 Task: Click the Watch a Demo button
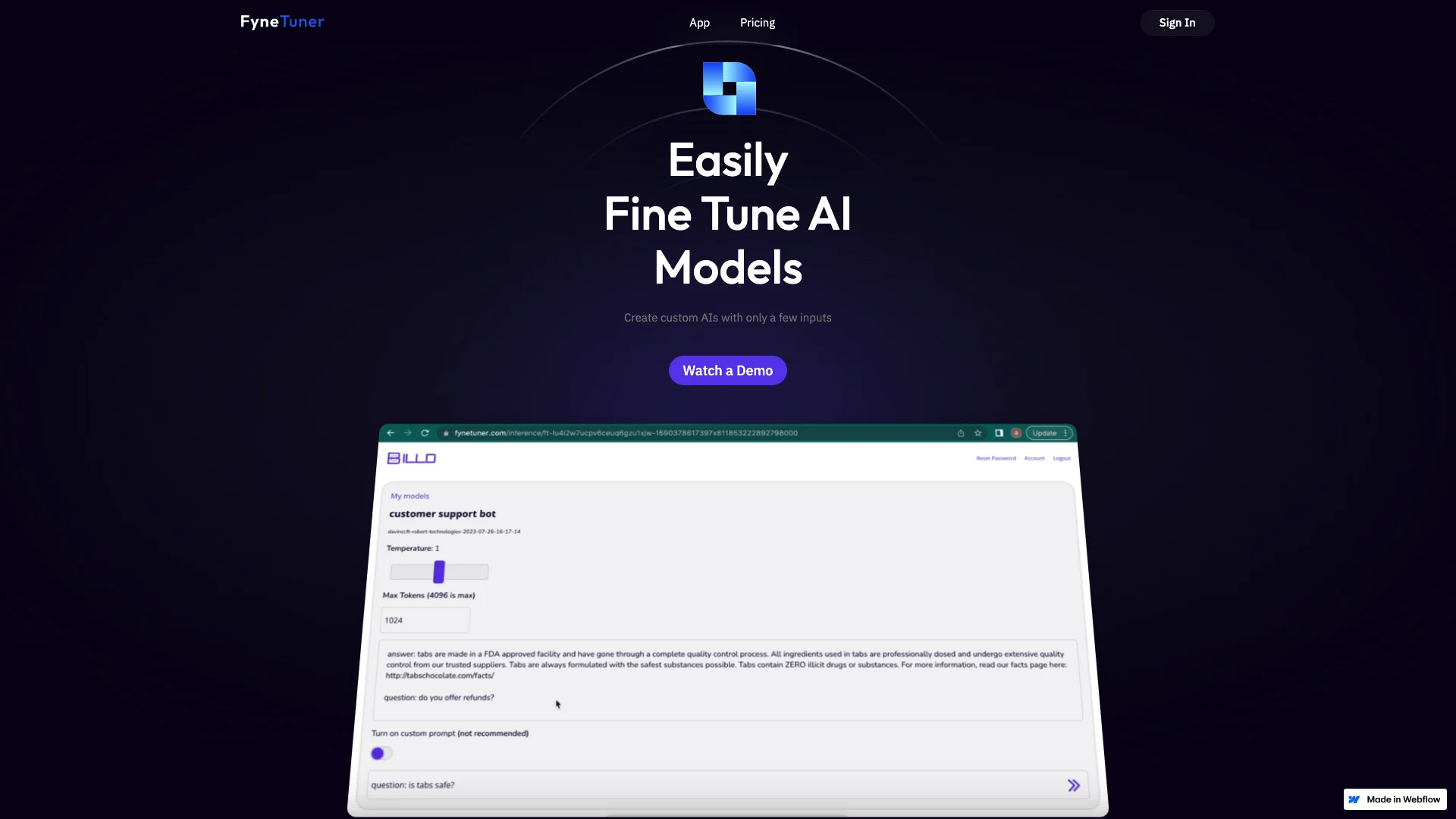pos(728,370)
